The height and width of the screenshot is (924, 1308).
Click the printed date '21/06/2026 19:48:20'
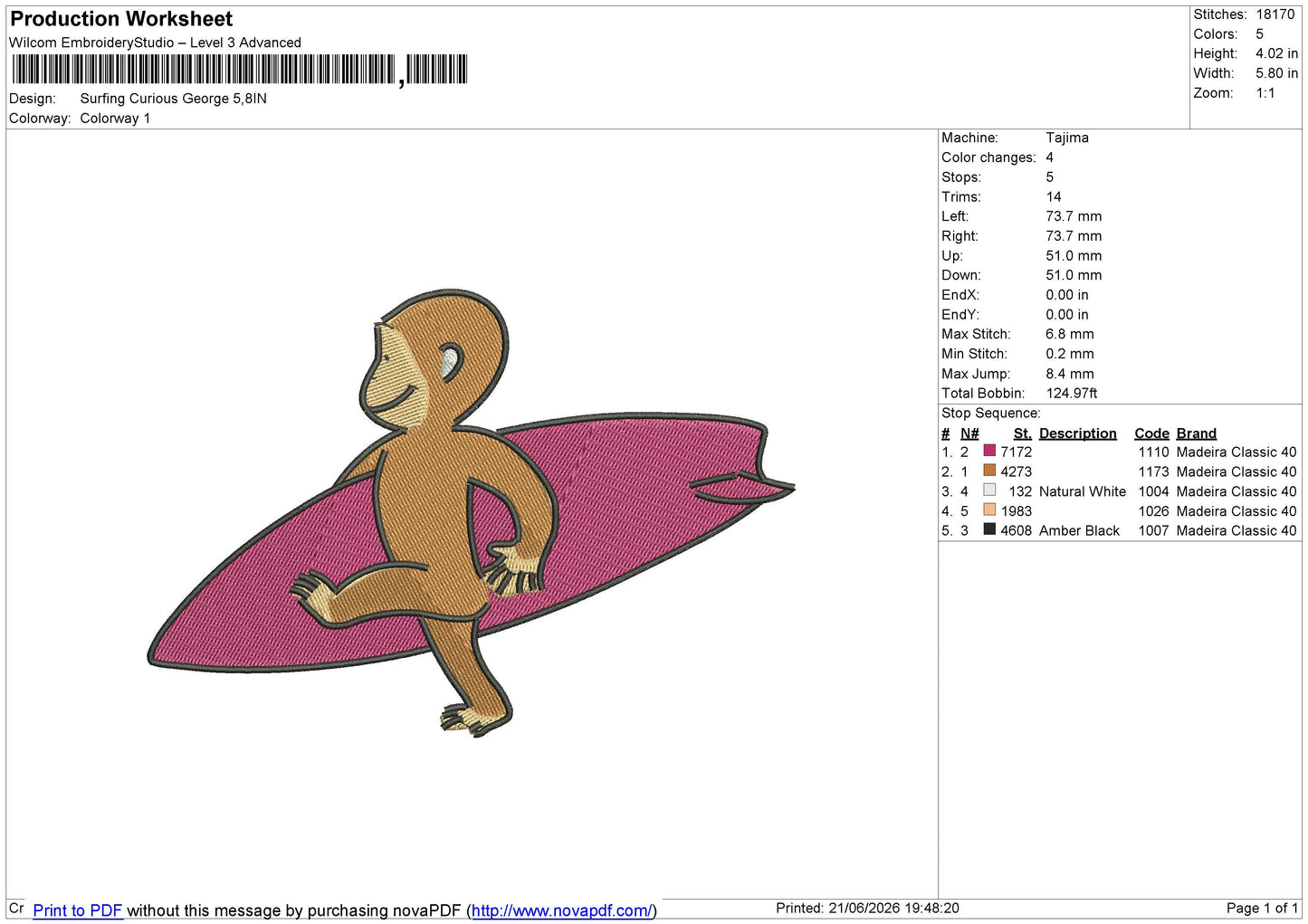click(893, 908)
